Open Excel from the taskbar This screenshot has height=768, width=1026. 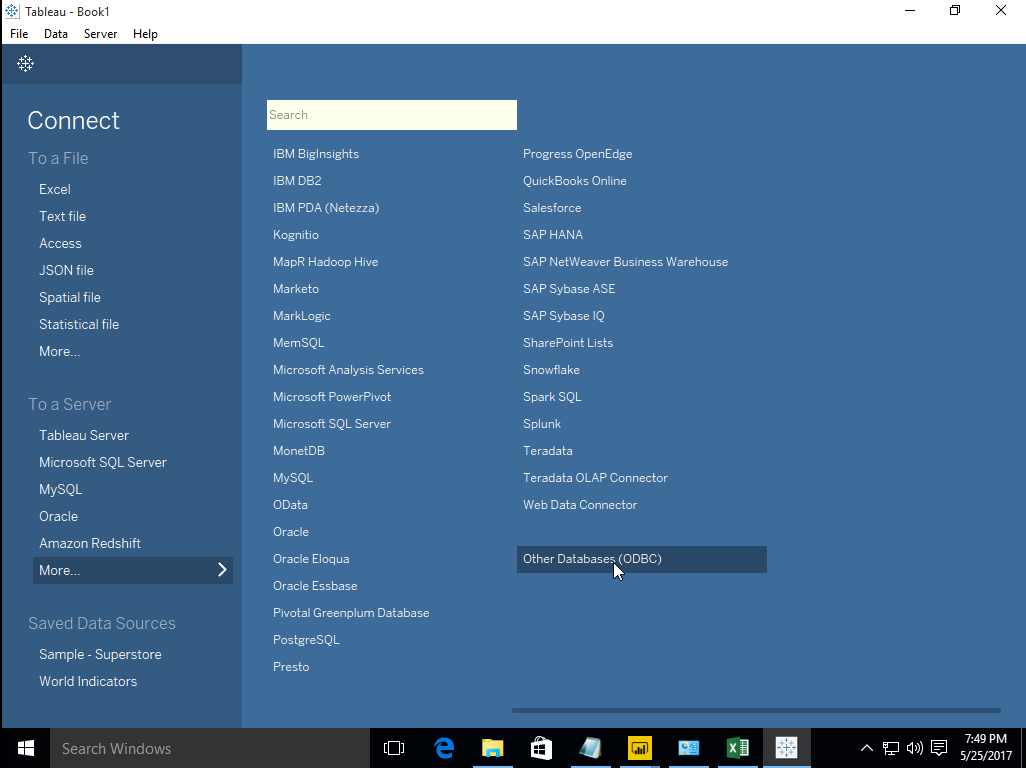click(x=737, y=748)
